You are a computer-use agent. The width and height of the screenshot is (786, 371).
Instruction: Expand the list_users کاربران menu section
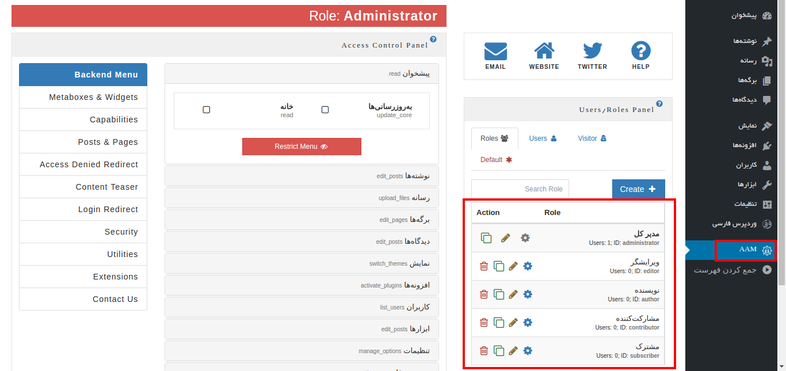[301, 307]
